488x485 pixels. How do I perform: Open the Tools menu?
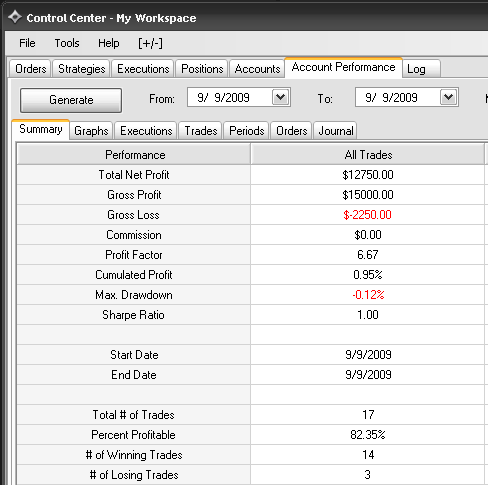(x=67, y=43)
